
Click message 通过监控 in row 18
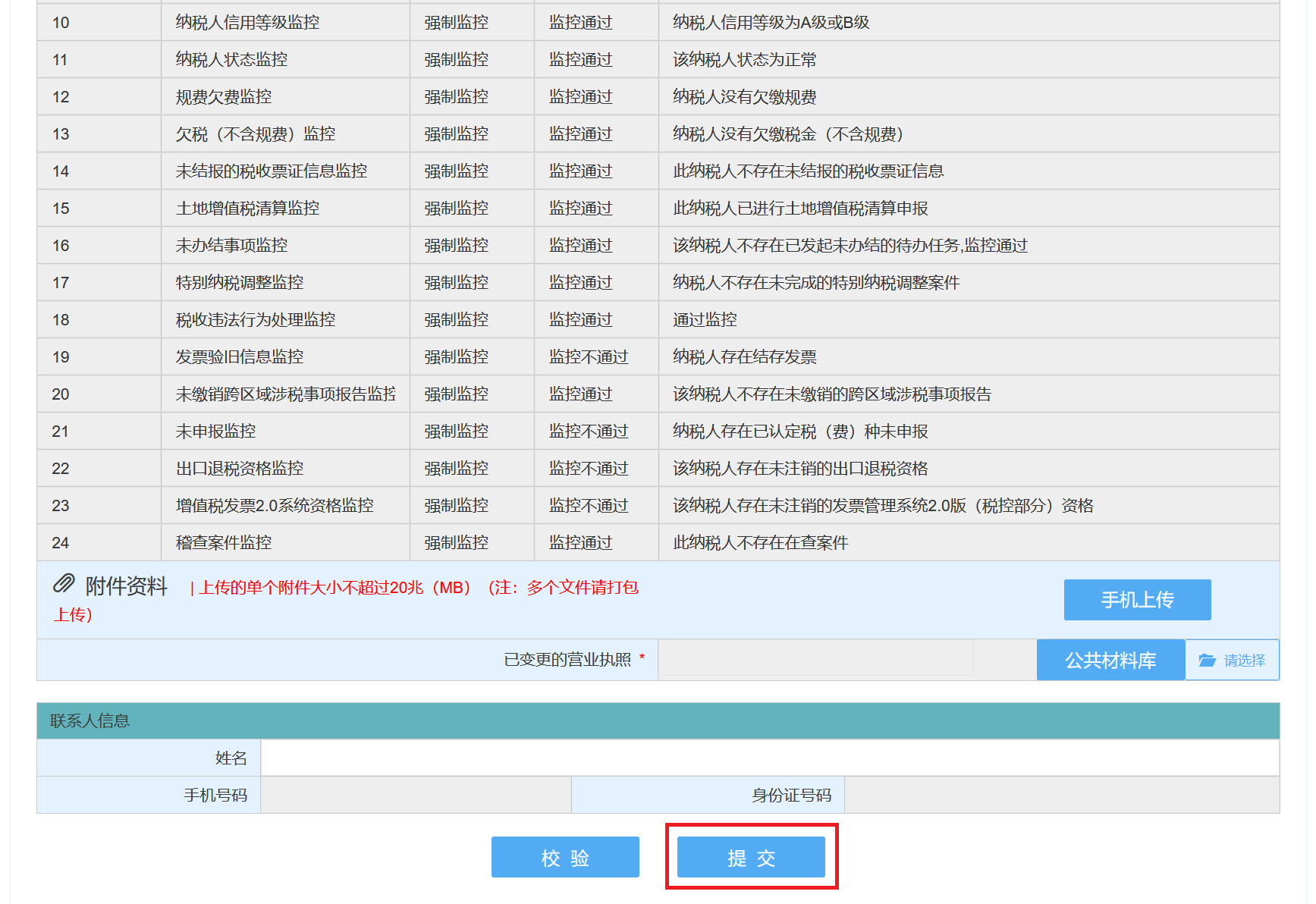pyautogui.click(x=705, y=319)
